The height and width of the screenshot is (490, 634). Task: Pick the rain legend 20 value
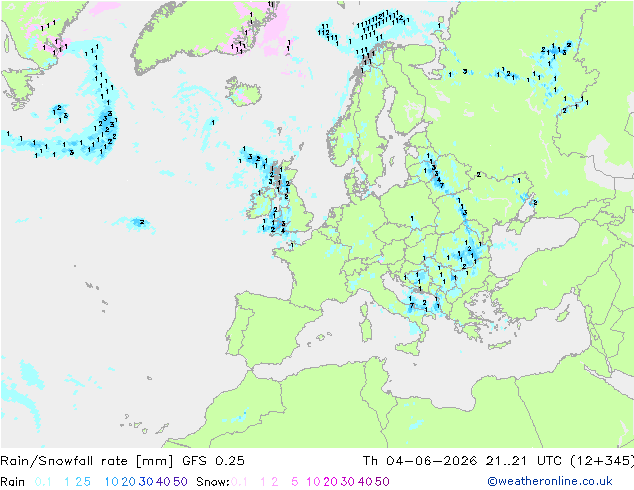pyautogui.click(x=129, y=482)
